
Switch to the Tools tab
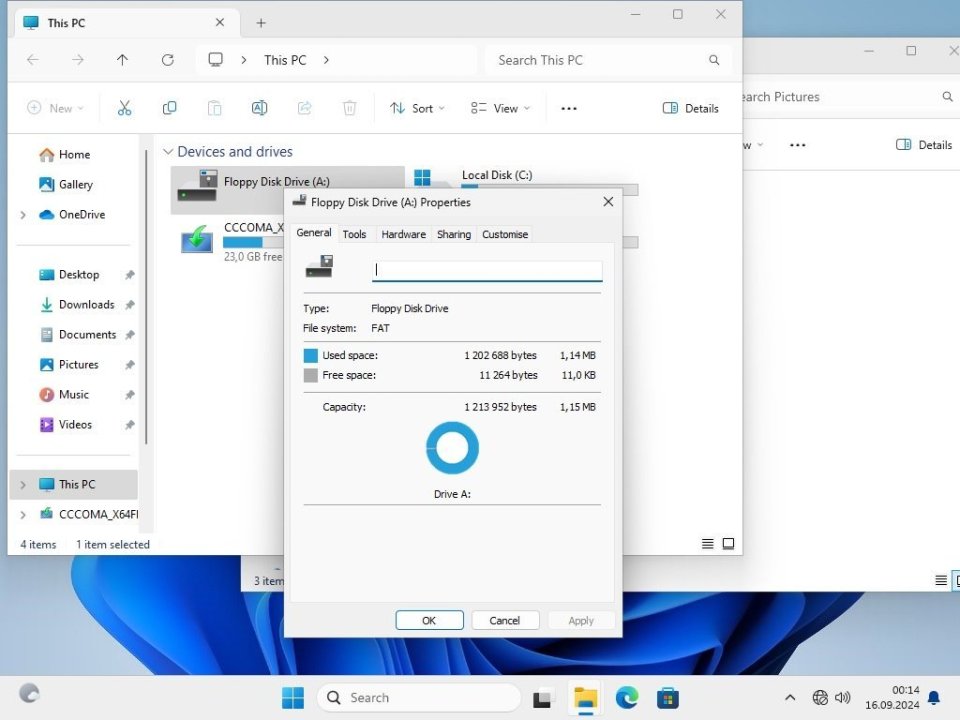354,234
